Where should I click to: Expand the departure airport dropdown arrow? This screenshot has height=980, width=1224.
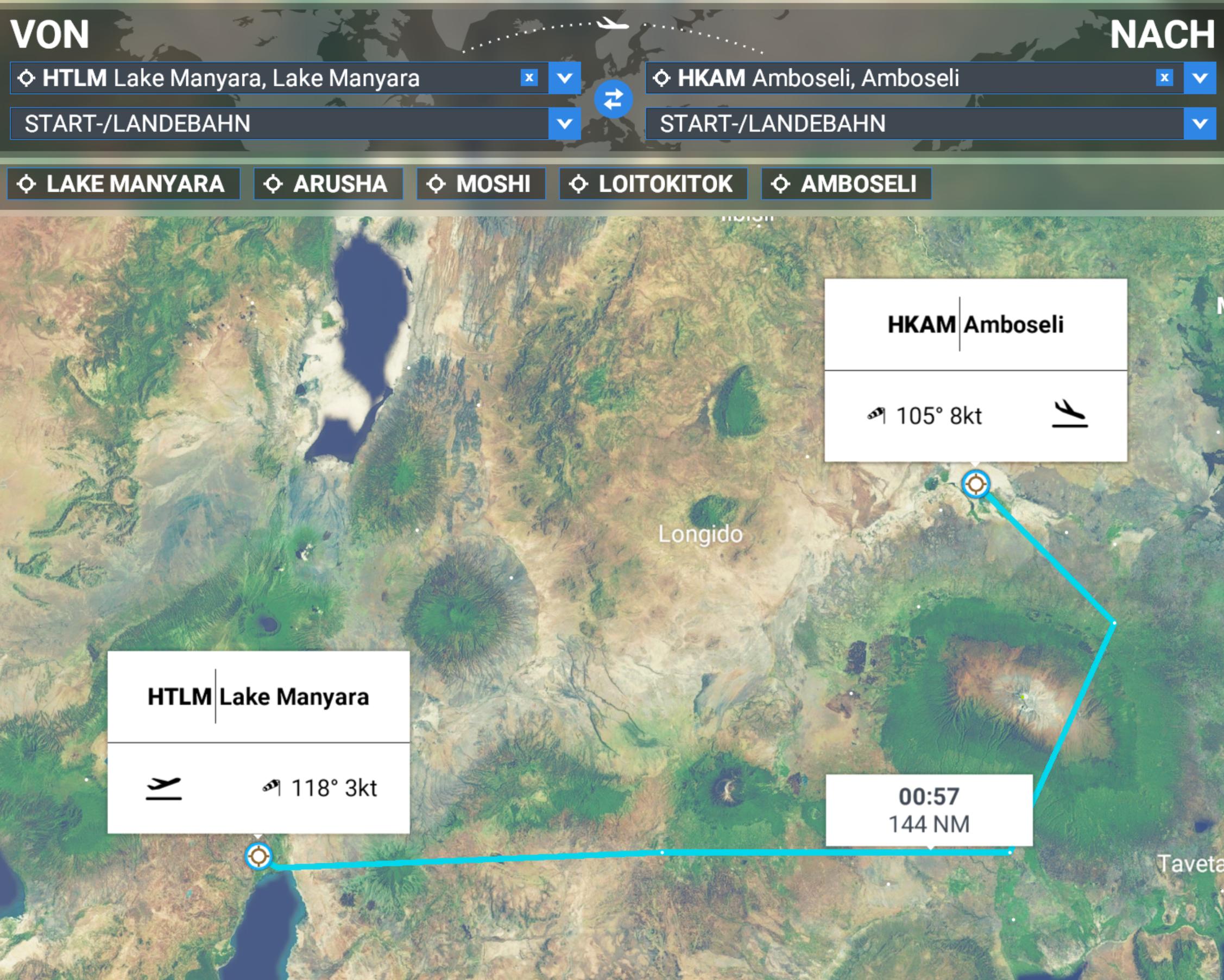point(564,78)
